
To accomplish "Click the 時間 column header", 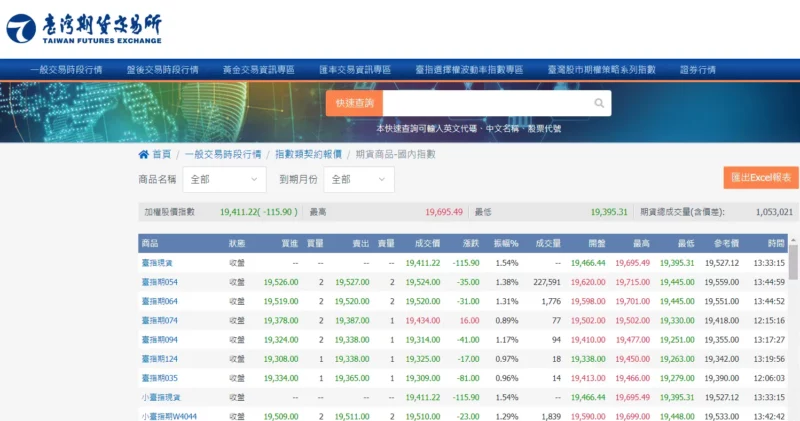I will (777, 243).
